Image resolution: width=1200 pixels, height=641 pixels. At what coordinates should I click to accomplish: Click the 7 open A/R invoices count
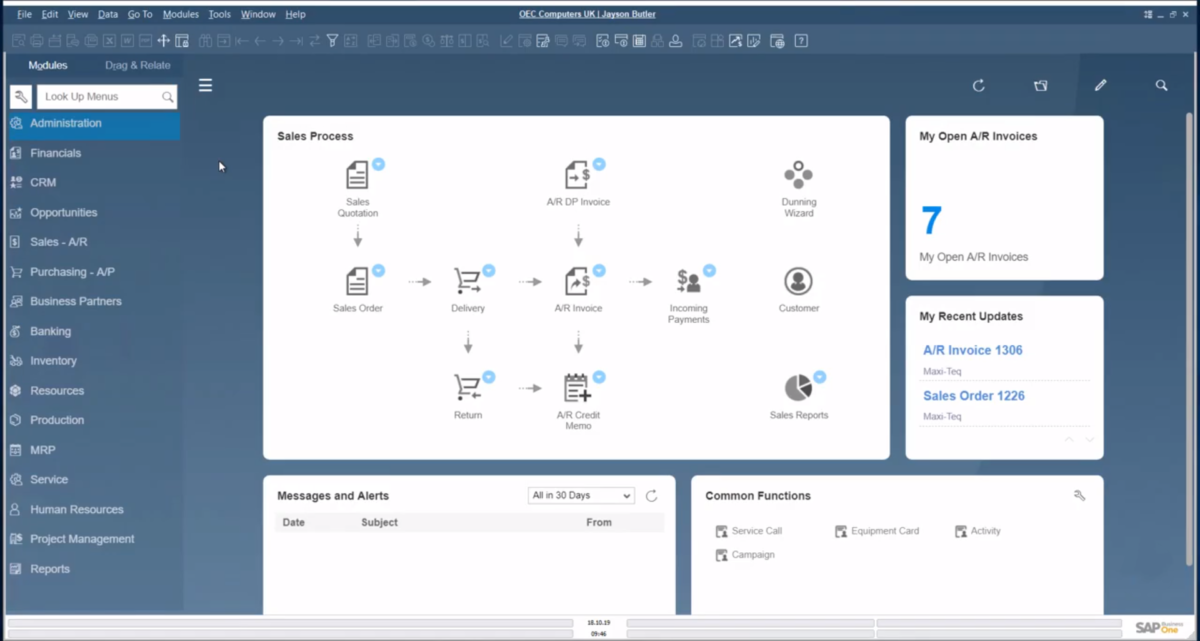(x=931, y=221)
